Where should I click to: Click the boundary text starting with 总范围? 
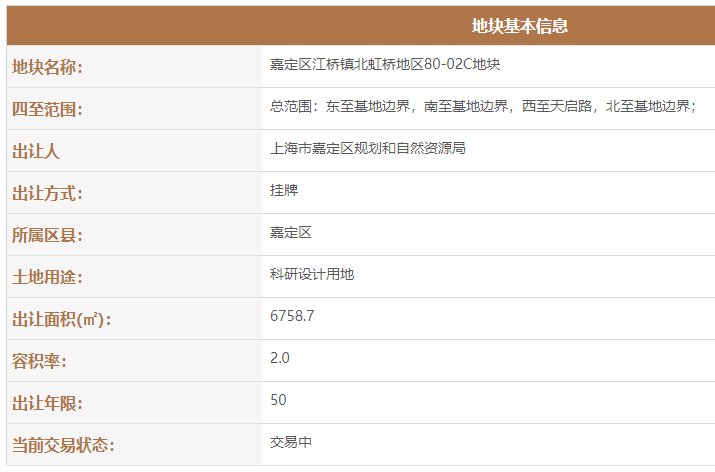[x=483, y=106]
